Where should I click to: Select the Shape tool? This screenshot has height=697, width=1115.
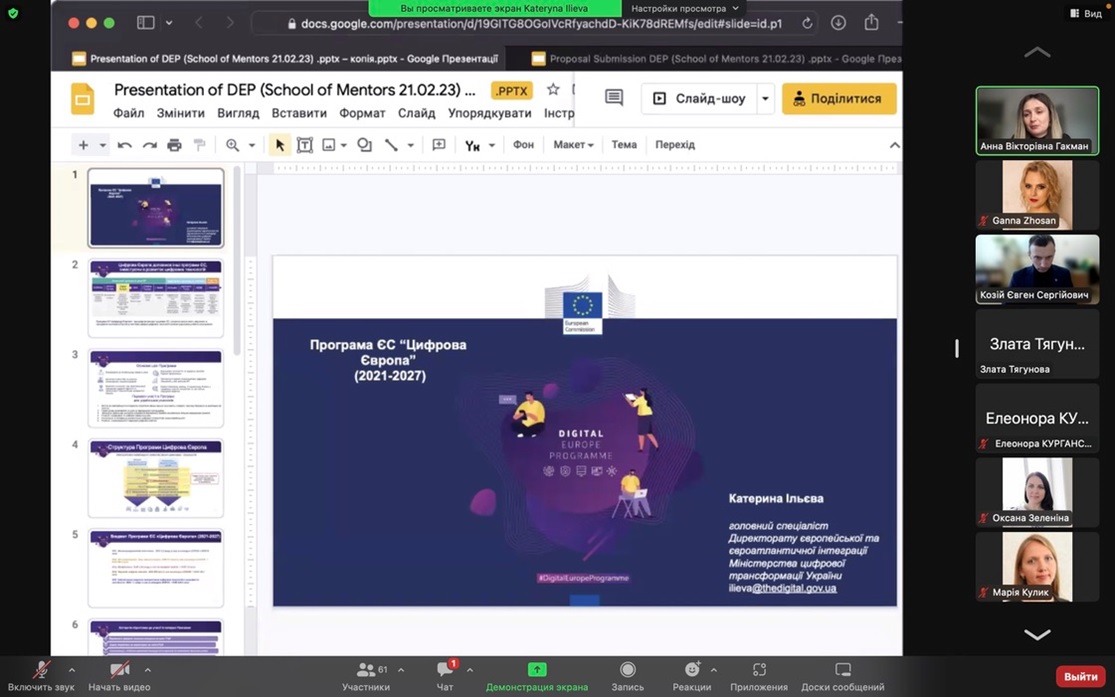click(x=365, y=145)
